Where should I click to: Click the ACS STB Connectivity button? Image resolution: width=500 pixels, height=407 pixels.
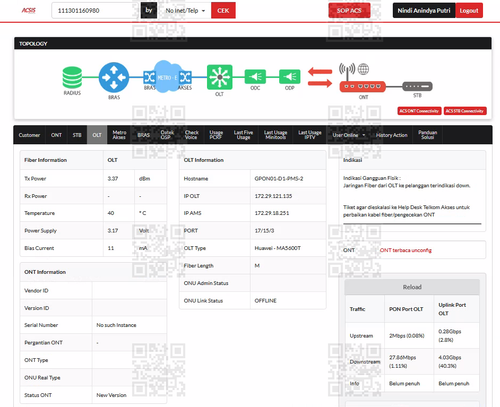coord(465,111)
